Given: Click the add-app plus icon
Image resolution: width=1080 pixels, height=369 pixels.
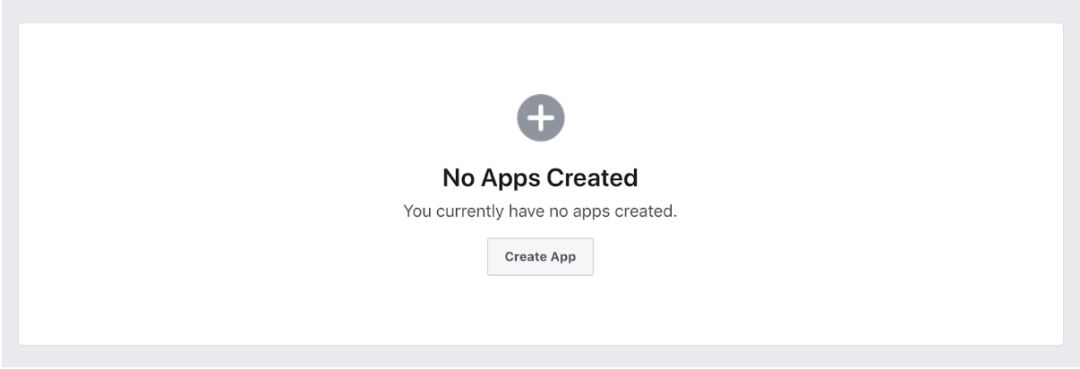Looking at the screenshot, I should [x=541, y=118].
